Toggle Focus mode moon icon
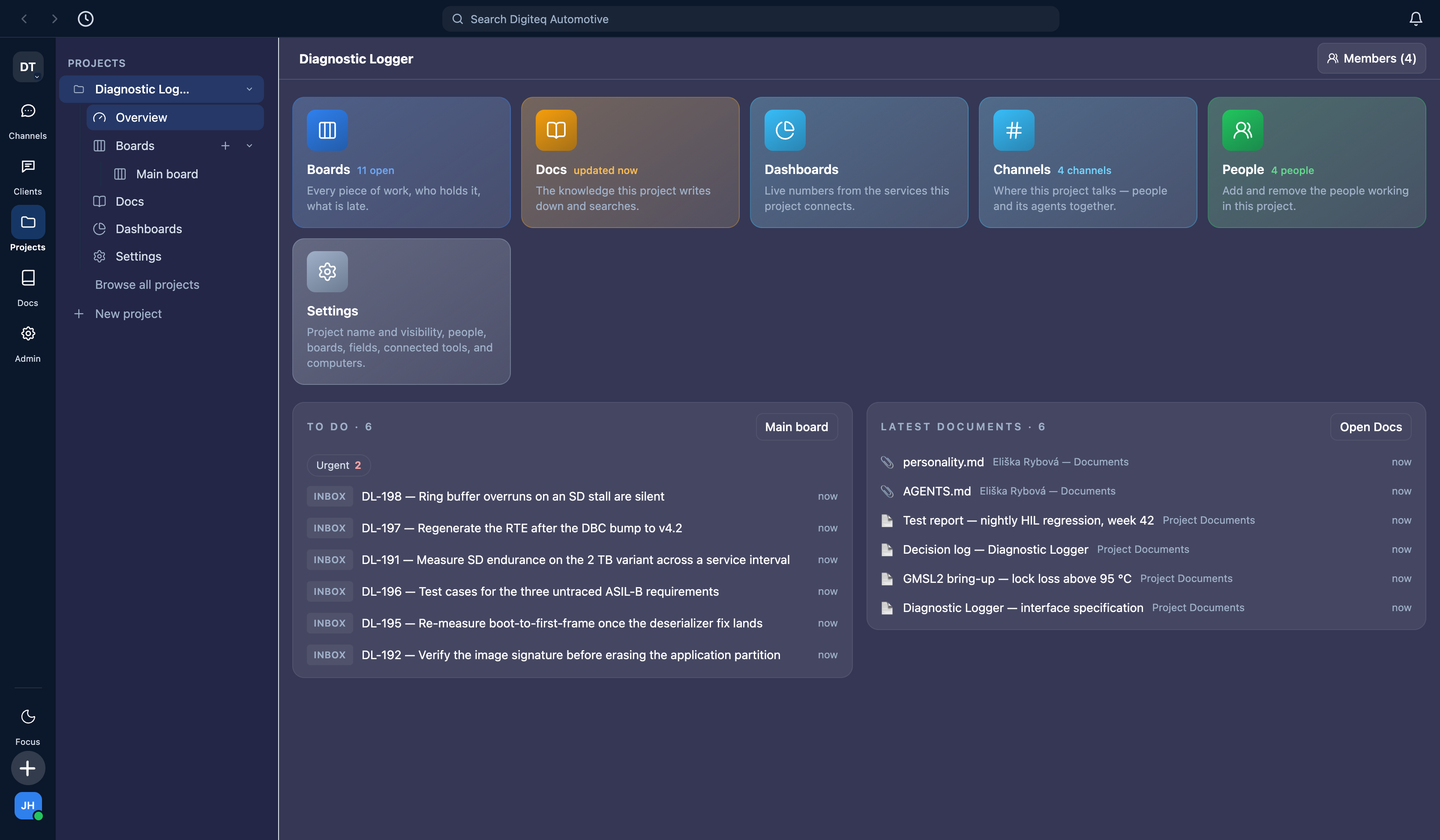Image resolution: width=1440 pixels, height=840 pixels. 27,717
